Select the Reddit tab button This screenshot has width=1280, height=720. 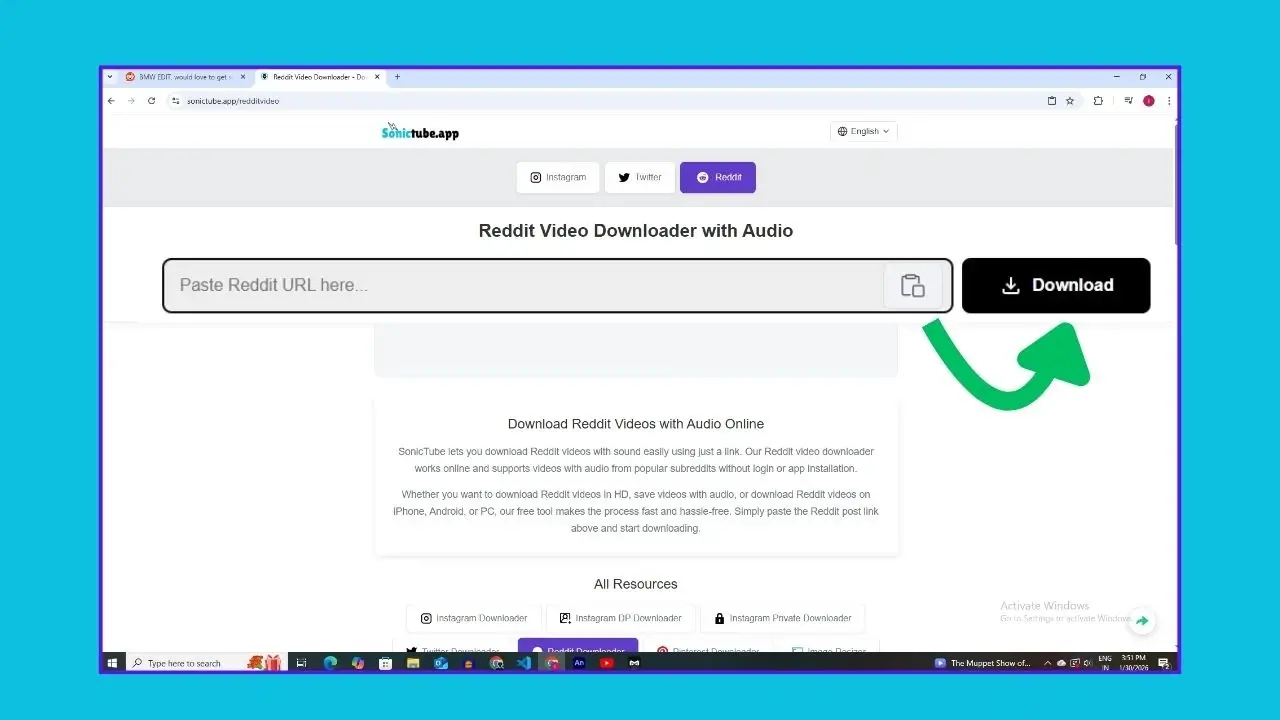tap(718, 177)
